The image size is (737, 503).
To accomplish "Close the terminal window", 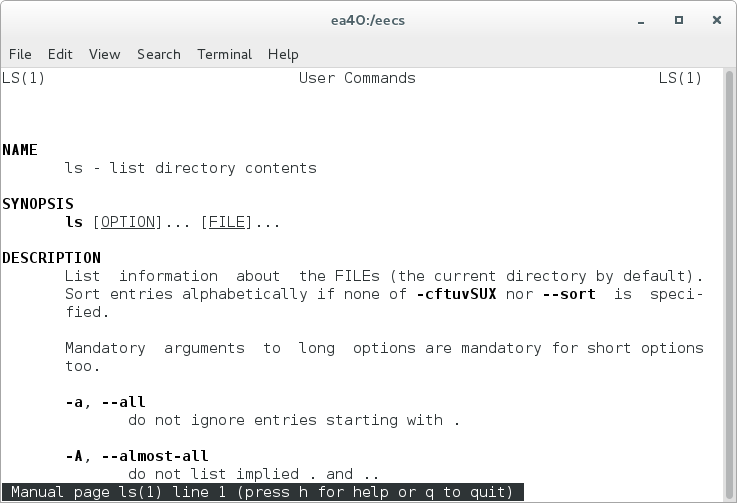I will point(717,20).
